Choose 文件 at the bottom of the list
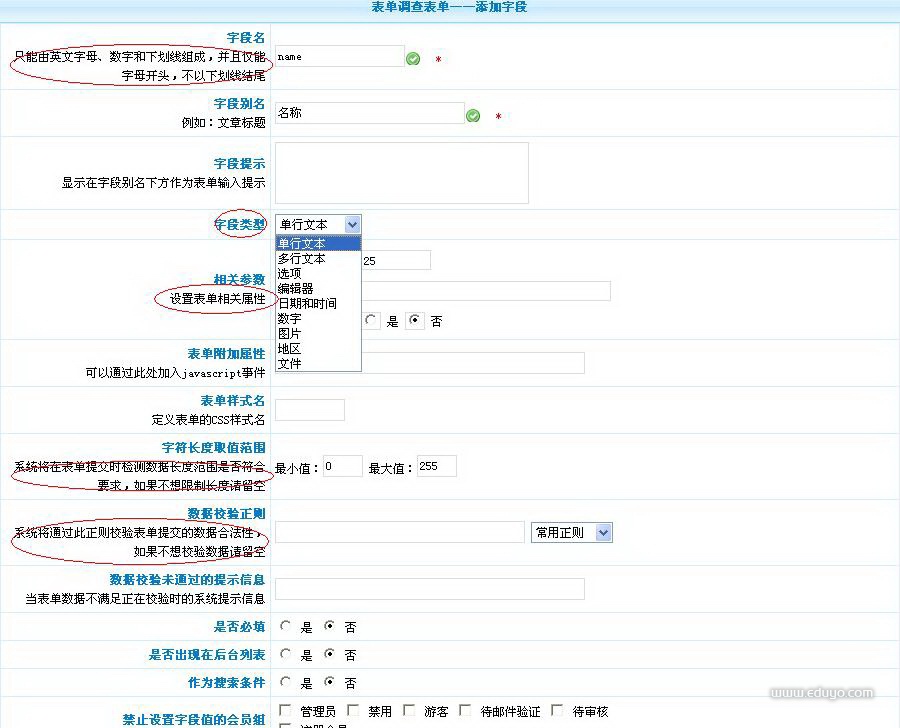Screen dimensions: 900x728 coord(290,364)
